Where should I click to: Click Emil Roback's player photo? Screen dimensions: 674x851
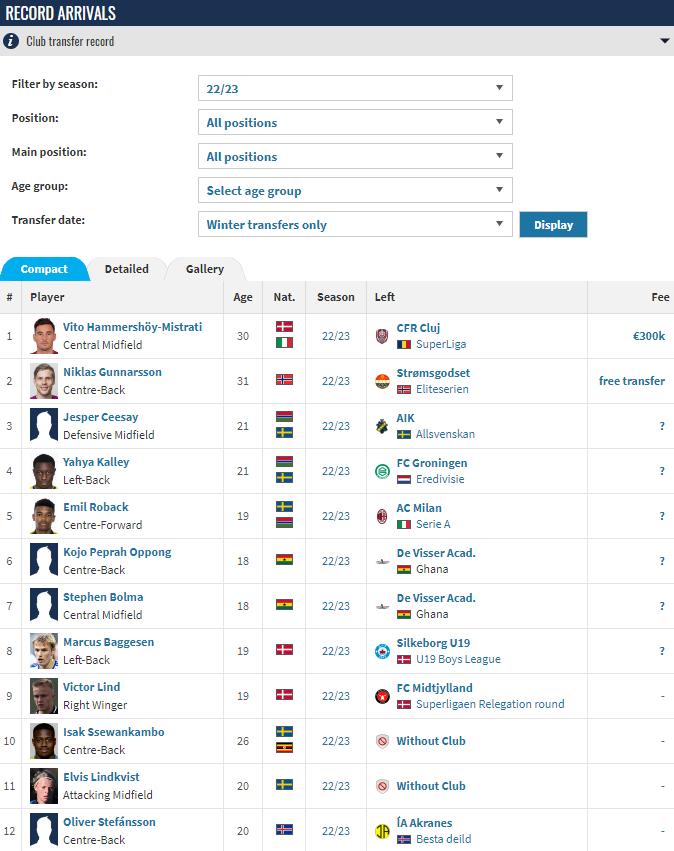[44, 516]
